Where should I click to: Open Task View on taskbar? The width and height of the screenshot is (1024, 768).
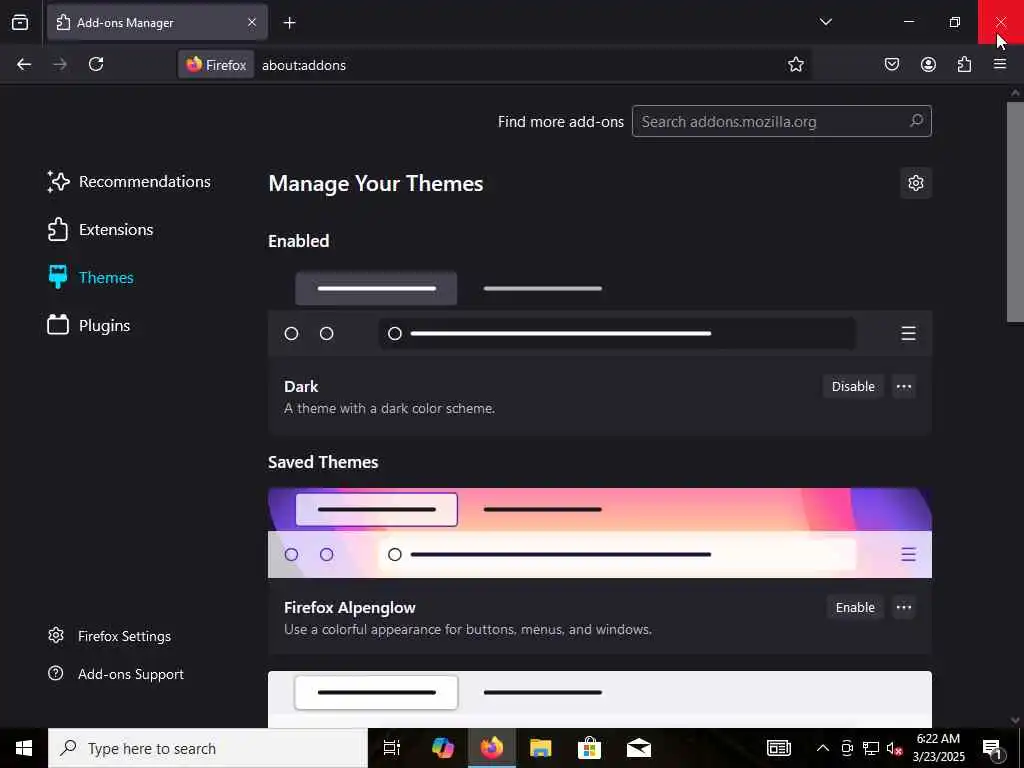392,748
